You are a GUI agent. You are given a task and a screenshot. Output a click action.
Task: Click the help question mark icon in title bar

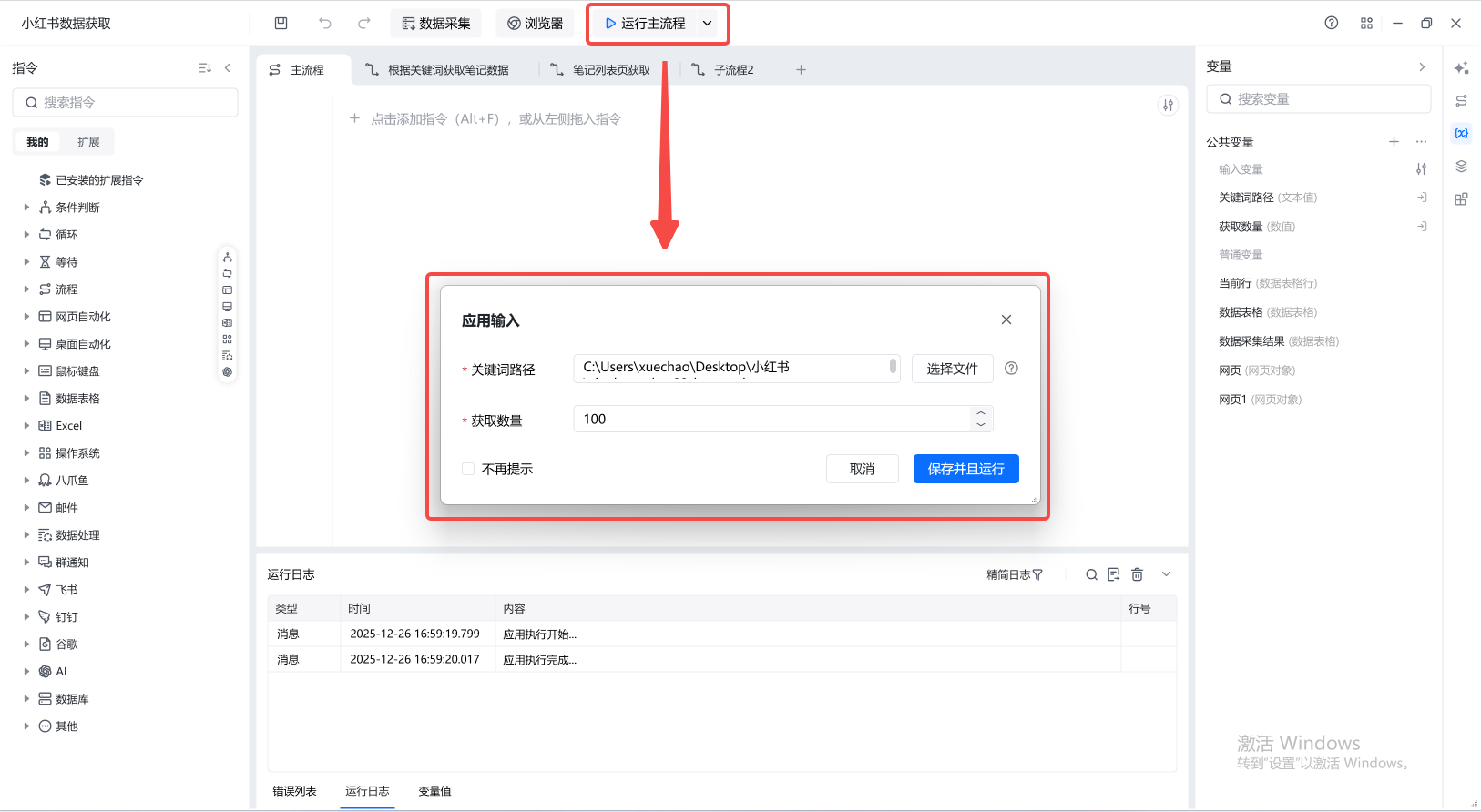(1332, 24)
